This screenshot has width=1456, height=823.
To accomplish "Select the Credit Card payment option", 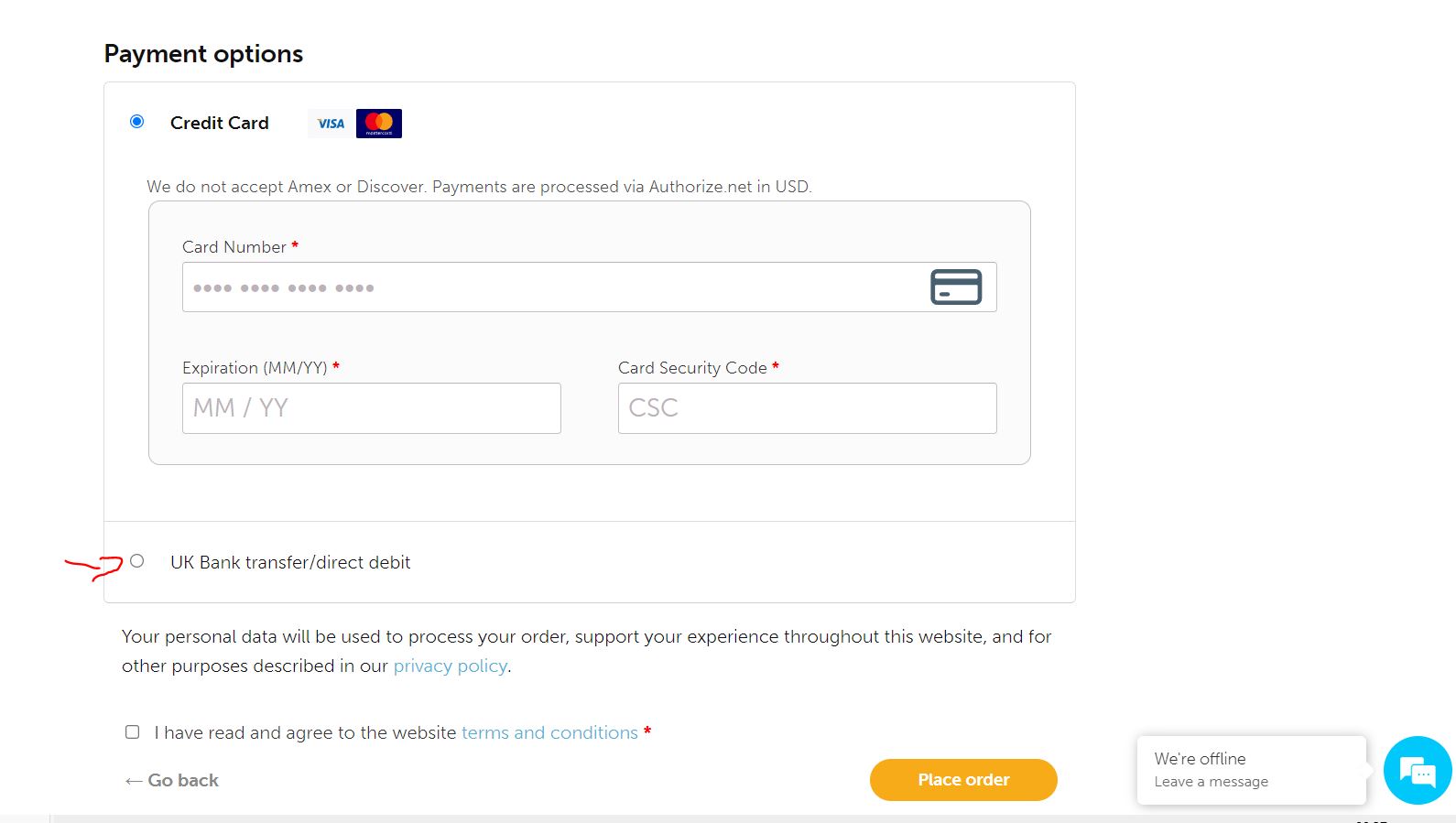I will point(136,120).
